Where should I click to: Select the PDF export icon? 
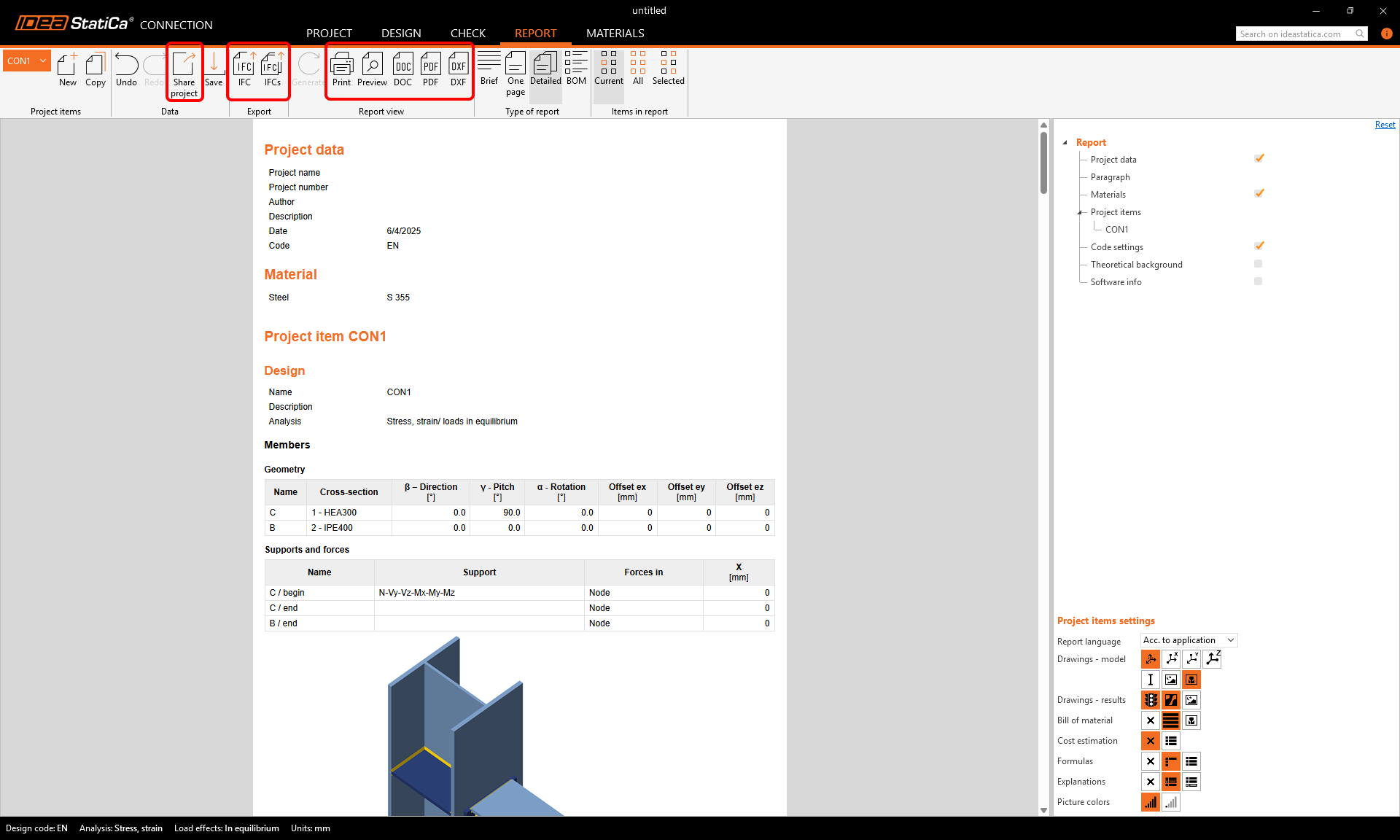(x=430, y=69)
